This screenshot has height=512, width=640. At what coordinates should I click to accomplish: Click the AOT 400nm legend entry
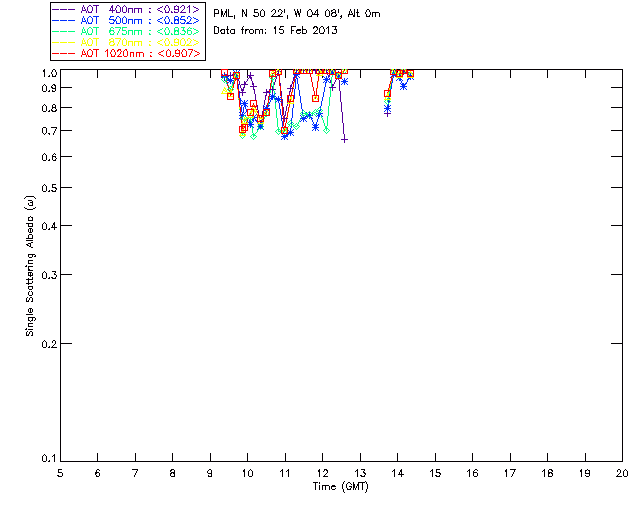point(126,9)
